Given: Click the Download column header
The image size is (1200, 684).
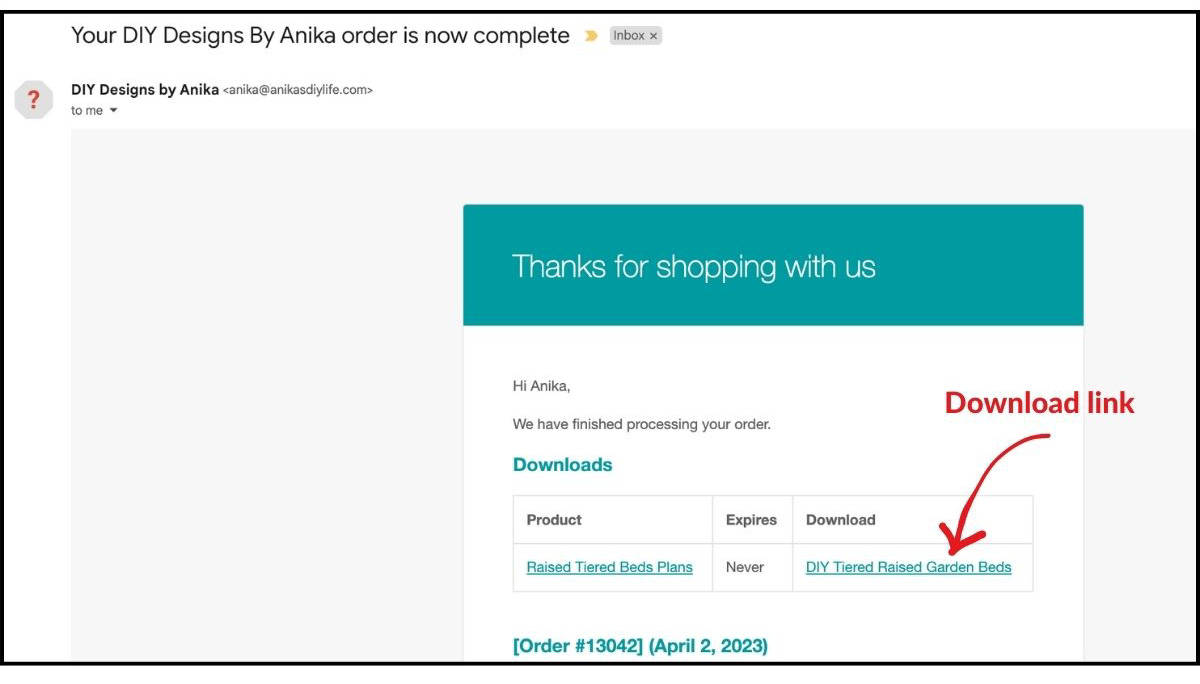Looking at the screenshot, I should [840, 520].
